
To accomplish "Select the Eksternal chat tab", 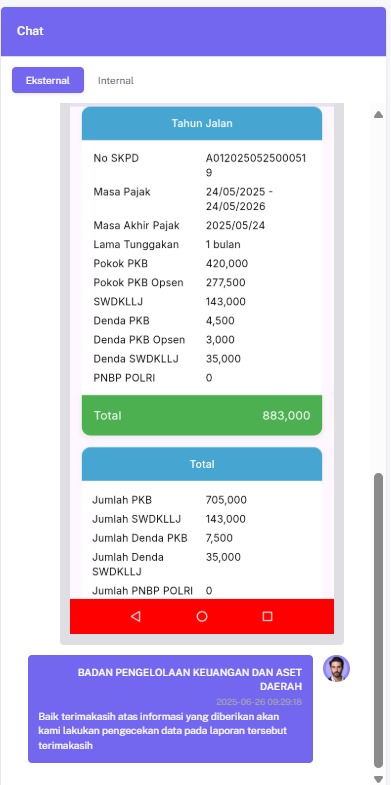I will pyautogui.click(x=48, y=81).
